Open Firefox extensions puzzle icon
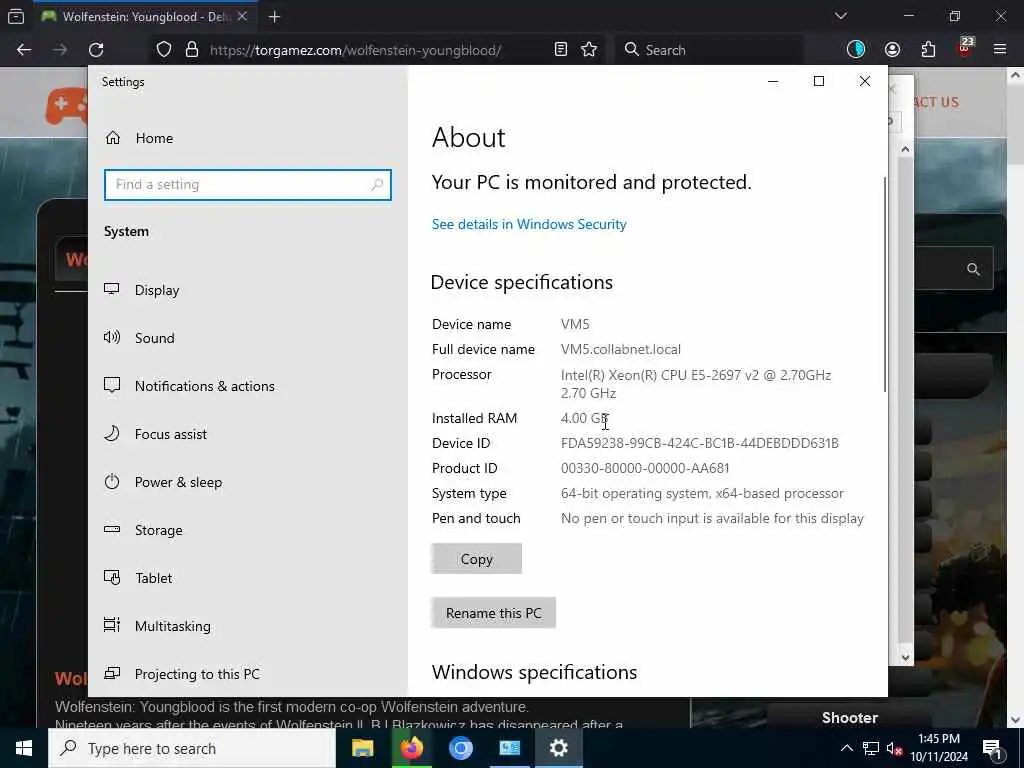This screenshot has height=768, width=1024. coord(928,50)
